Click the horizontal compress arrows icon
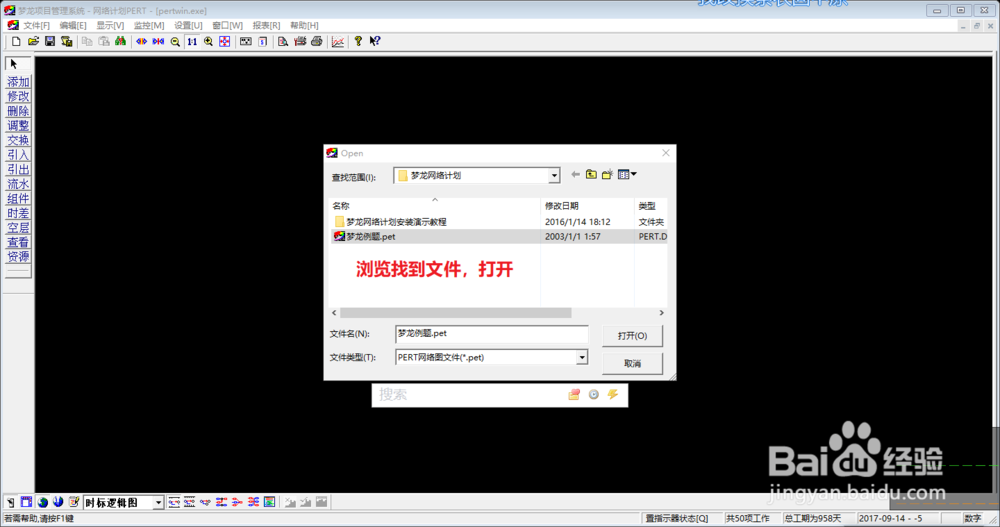 tap(158, 41)
